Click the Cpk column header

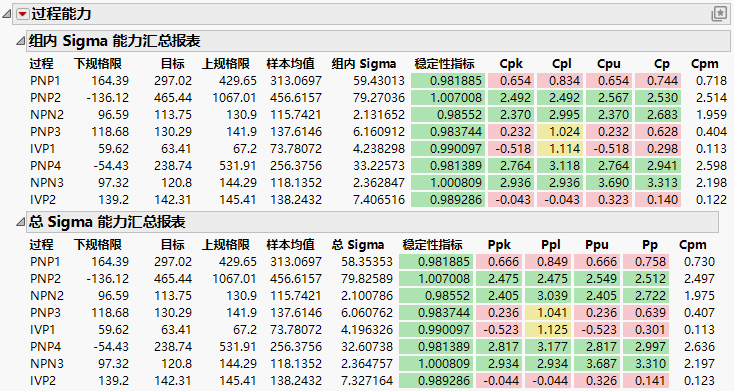click(511, 64)
